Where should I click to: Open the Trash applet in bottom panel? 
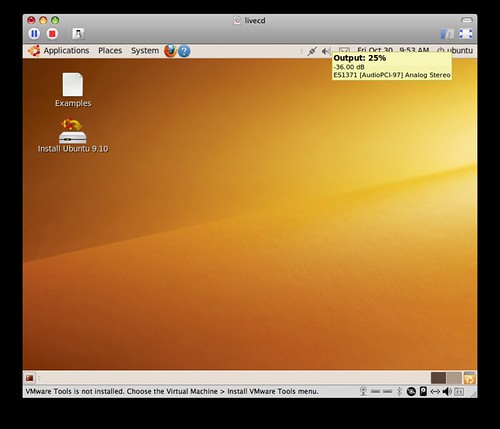point(469,378)
